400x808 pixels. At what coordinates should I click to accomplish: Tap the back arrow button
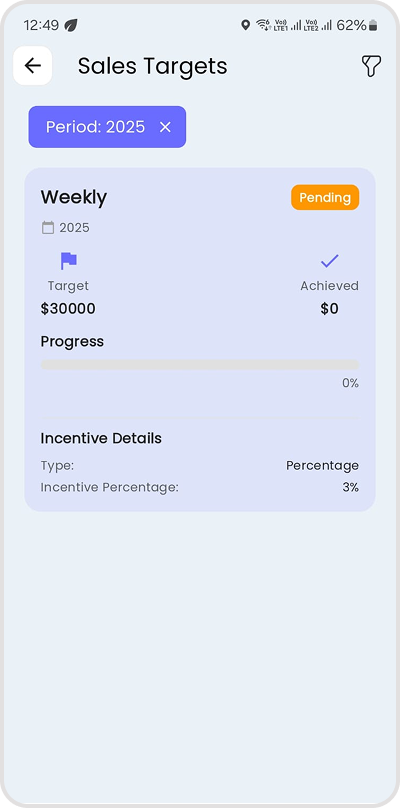pos(32,65)
